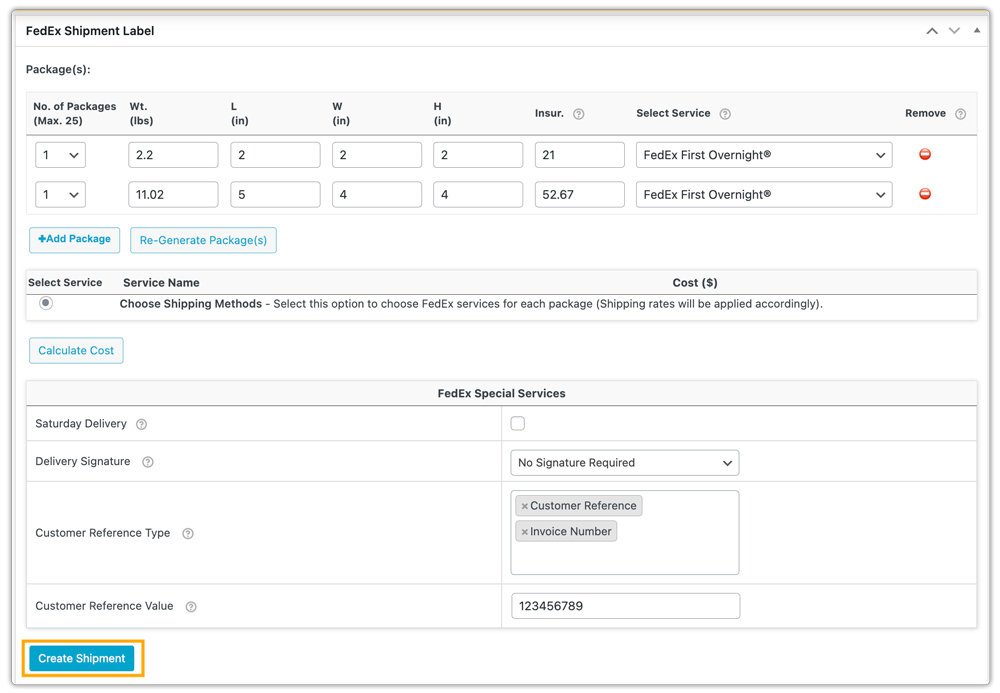The image size is (1000, 693).
Task: Click help icon beside Select Service header
Action: [x=725, y=114]
